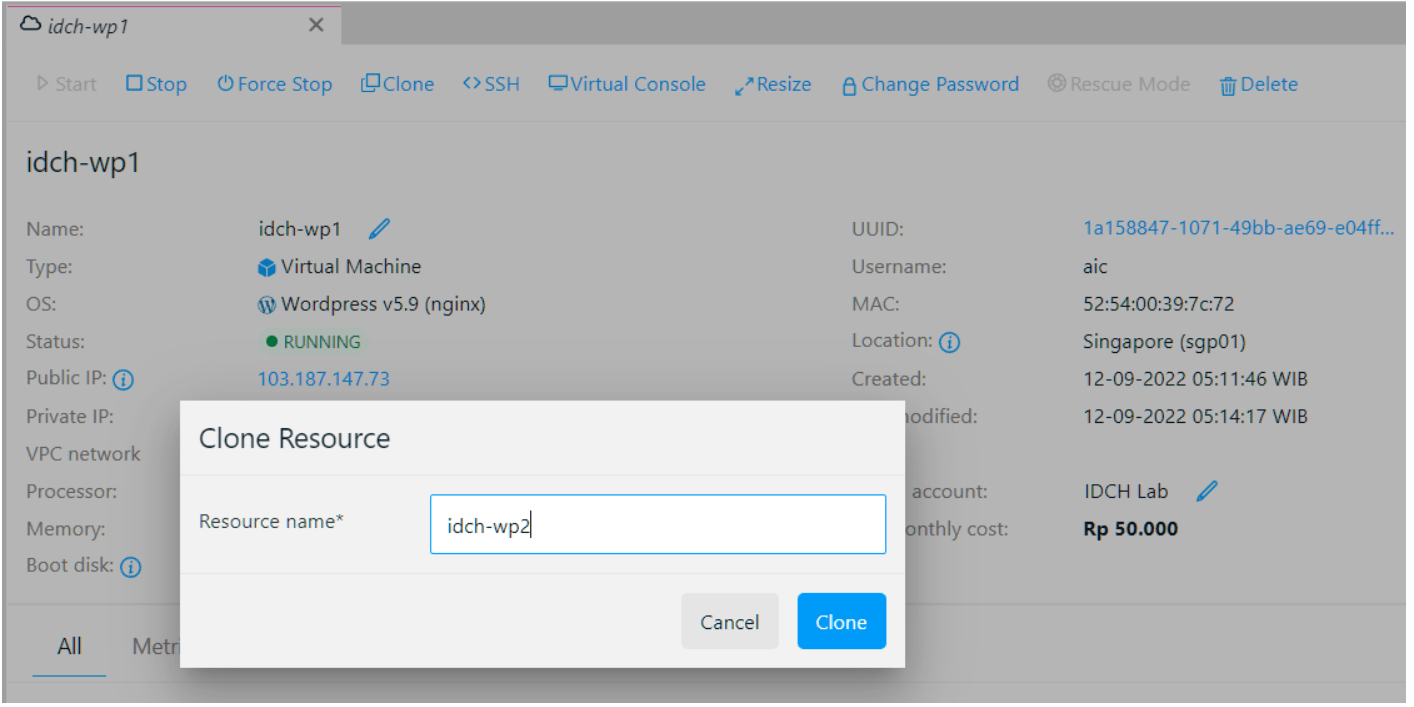Click the Delete trash icon

point(1228,86)
